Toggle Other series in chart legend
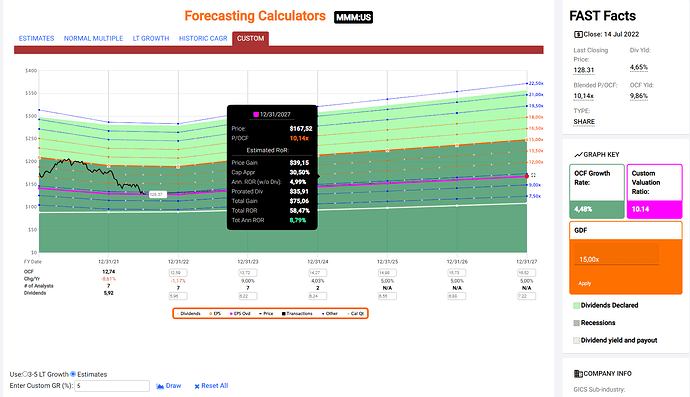This screenshot has width=690, height=397. [330, 313]
